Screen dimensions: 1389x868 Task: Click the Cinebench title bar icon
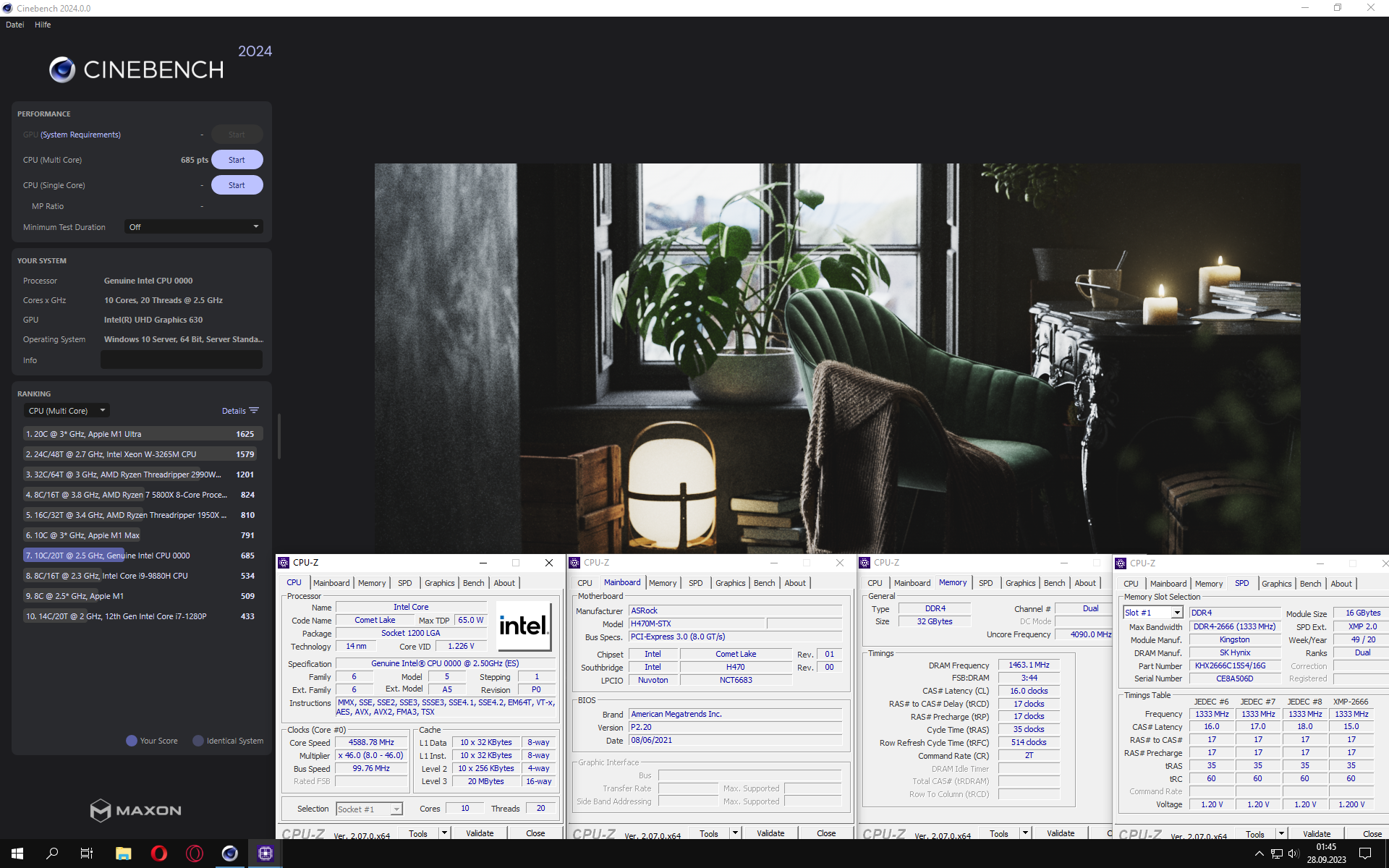click(x=7, y=8)
